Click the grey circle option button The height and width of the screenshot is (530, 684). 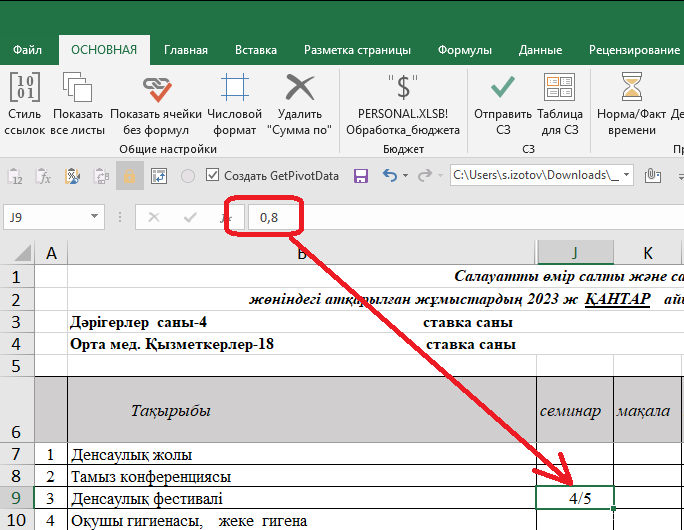point(188,176)
